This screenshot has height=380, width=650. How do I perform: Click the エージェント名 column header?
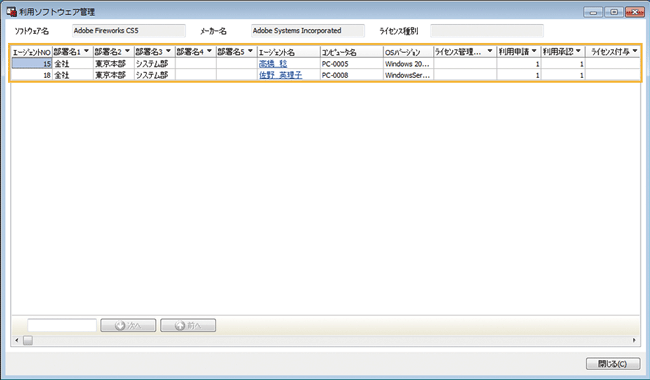(x=289, y=52)
